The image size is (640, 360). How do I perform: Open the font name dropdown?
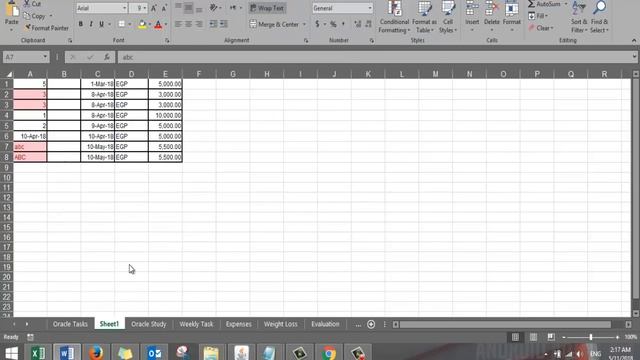[x=124, y=8]
